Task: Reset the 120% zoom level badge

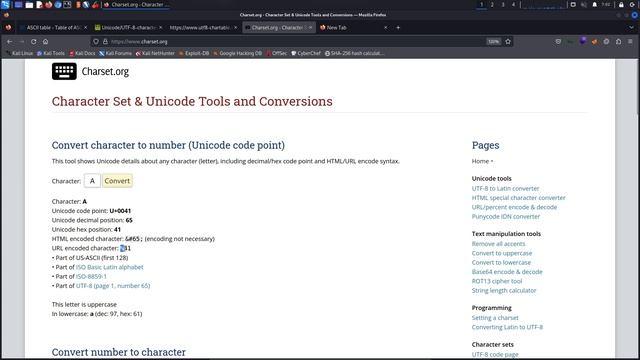Action: [493, 42]
